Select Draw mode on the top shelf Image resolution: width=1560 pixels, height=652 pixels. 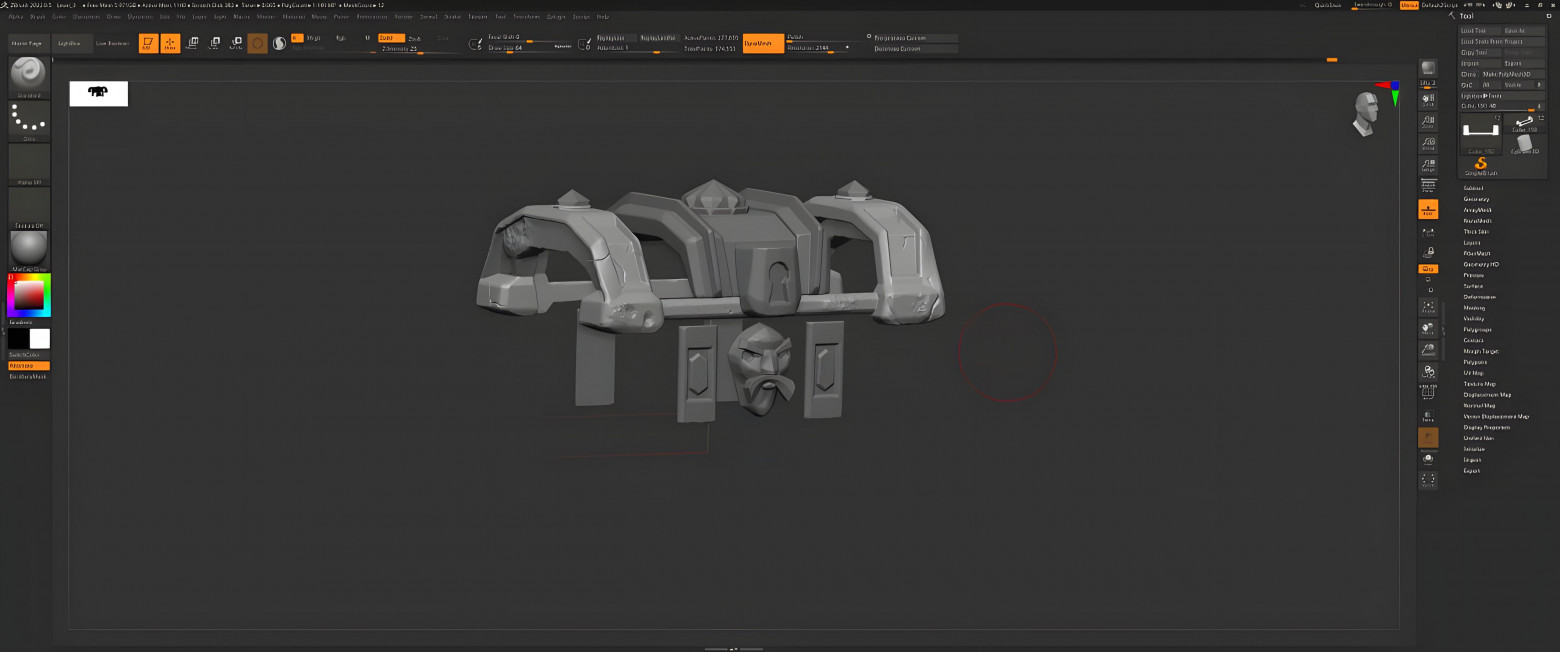point(169,42)
